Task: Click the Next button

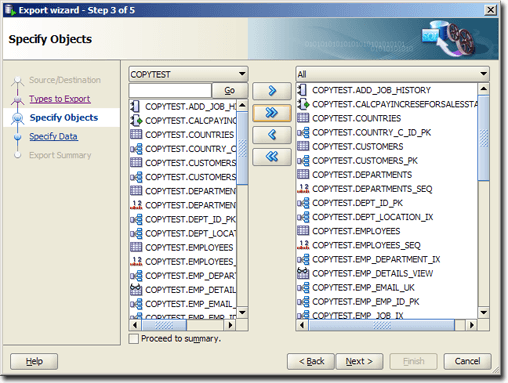Action: 359,361
